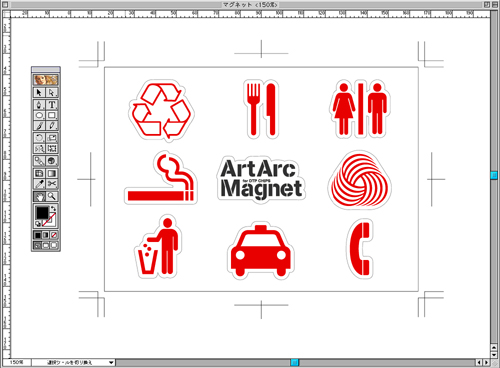Screen dimensions: 500x368
Task: Select the Gradient tool
Action: 52,173
